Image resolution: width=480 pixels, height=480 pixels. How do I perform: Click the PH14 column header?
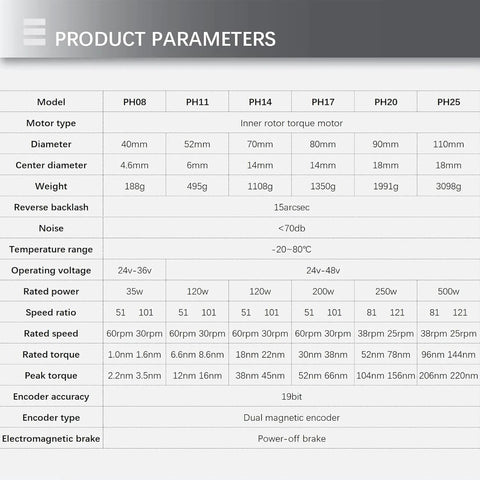point(260,102)
